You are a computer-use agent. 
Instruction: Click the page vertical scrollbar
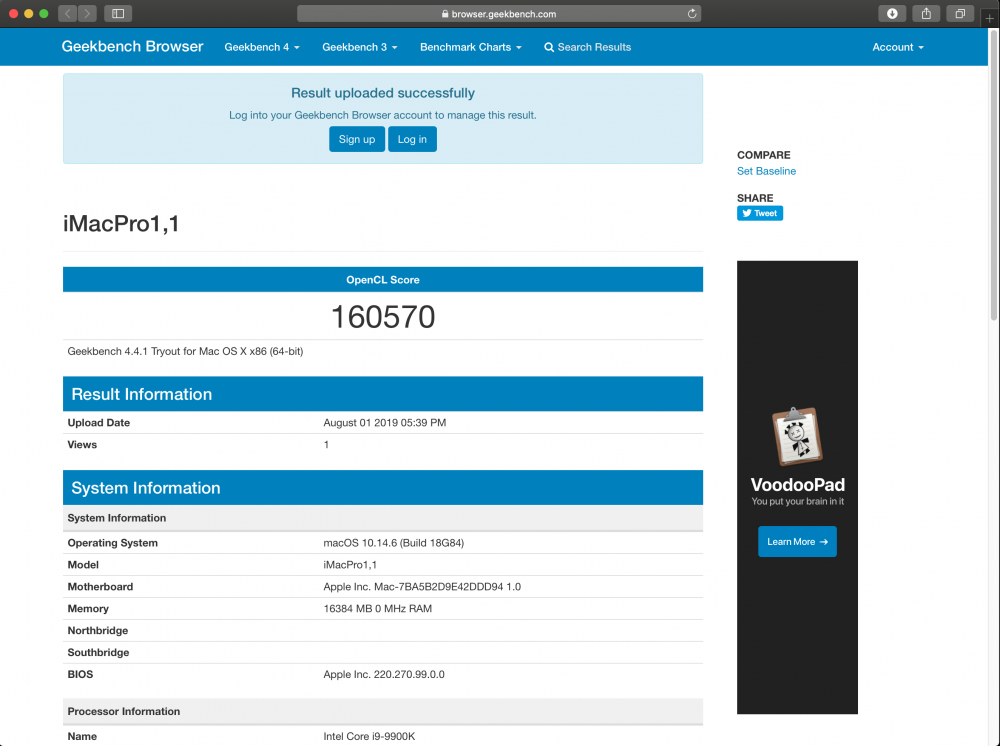994,175
